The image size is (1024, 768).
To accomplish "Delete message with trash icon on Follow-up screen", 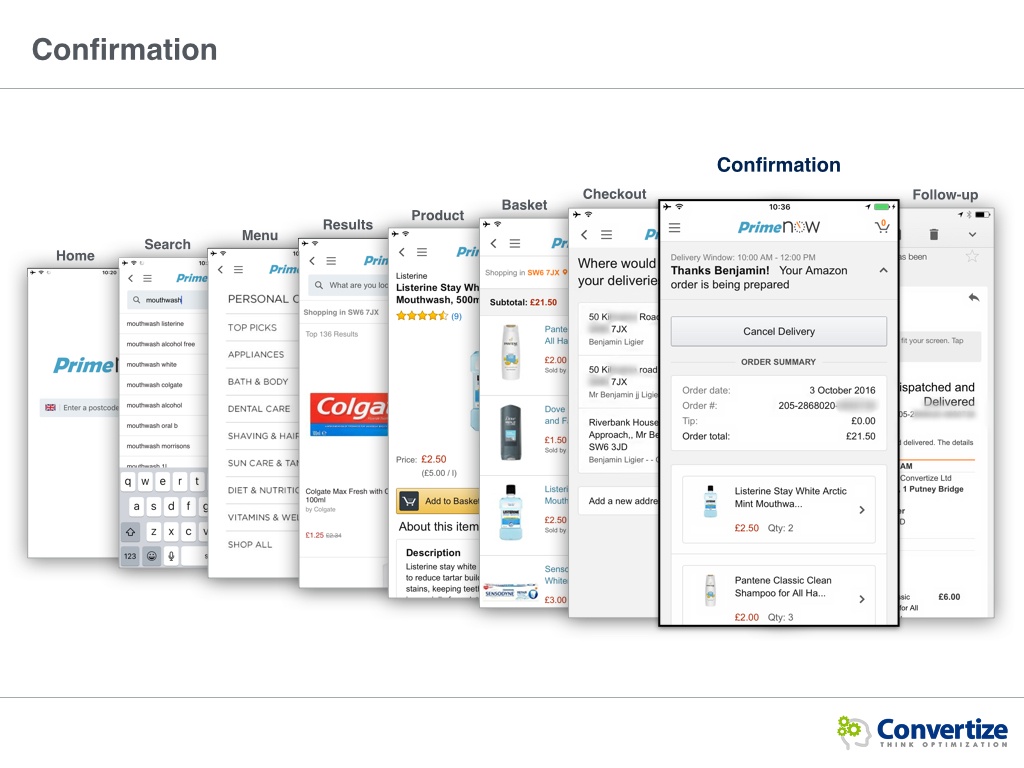I will tap(934, 234).
